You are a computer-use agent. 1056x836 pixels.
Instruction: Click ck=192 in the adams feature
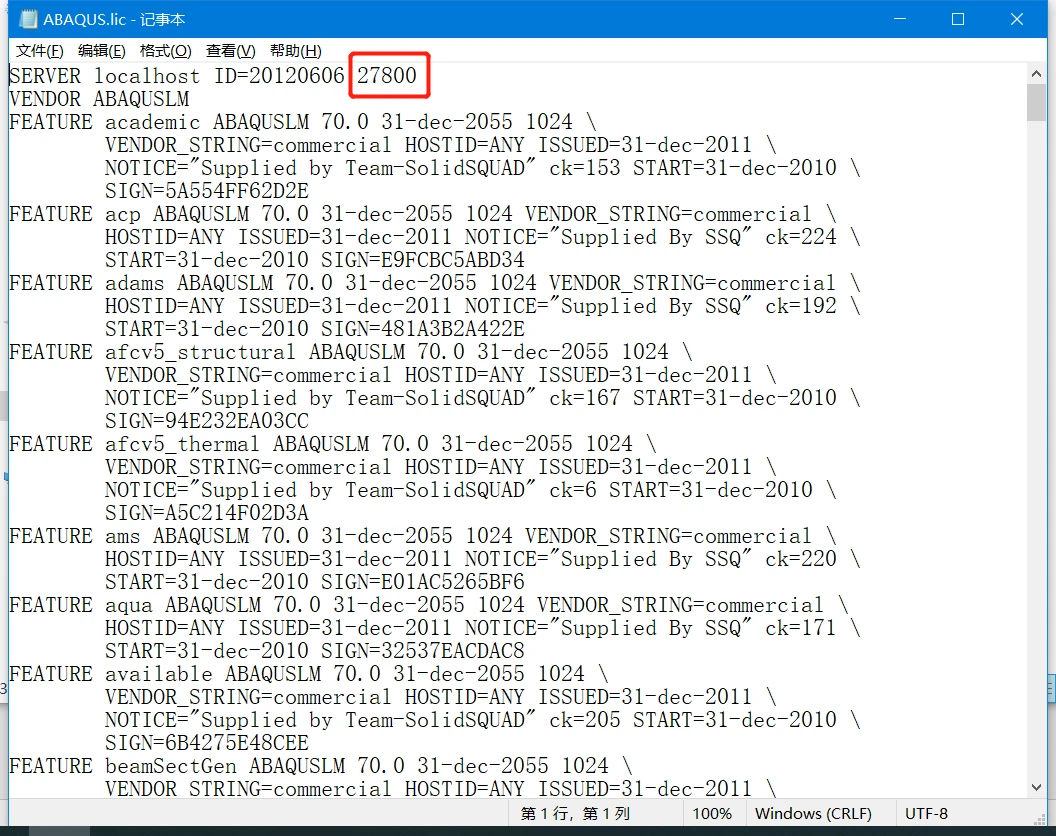click(801, 306)
